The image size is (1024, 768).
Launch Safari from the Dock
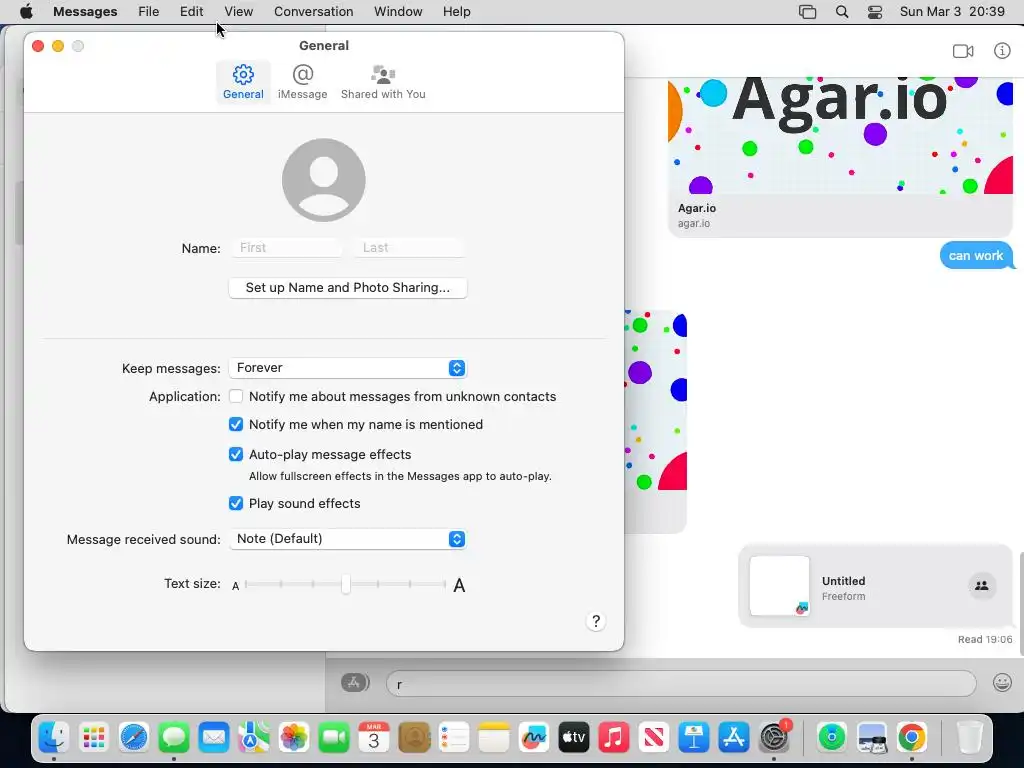click(x=134, y=738)
